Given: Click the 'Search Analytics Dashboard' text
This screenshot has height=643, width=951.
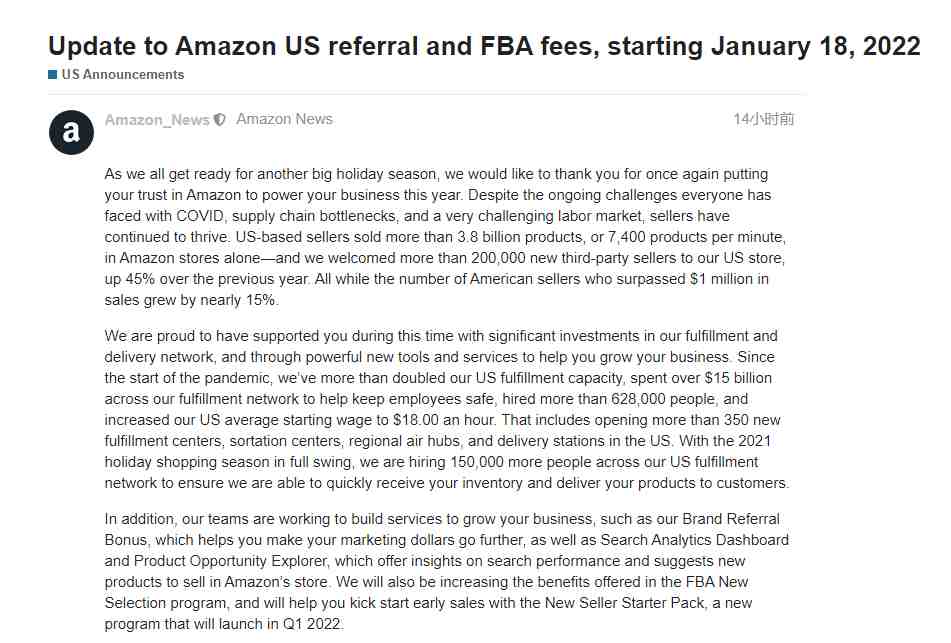Looking at the screenshot, I should [x=694, y=540].
